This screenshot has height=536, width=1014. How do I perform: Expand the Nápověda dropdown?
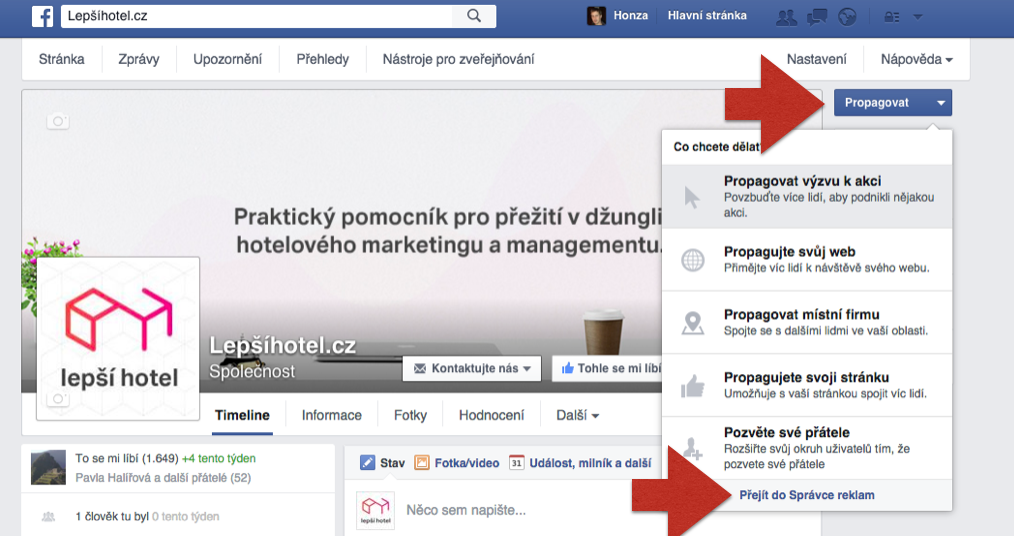pos(917,59)
